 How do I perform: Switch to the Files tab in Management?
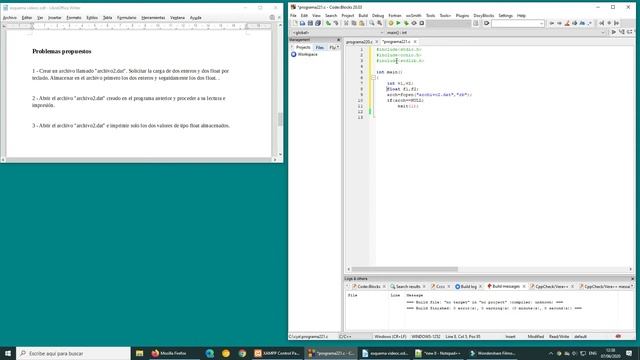pos(320,47)
